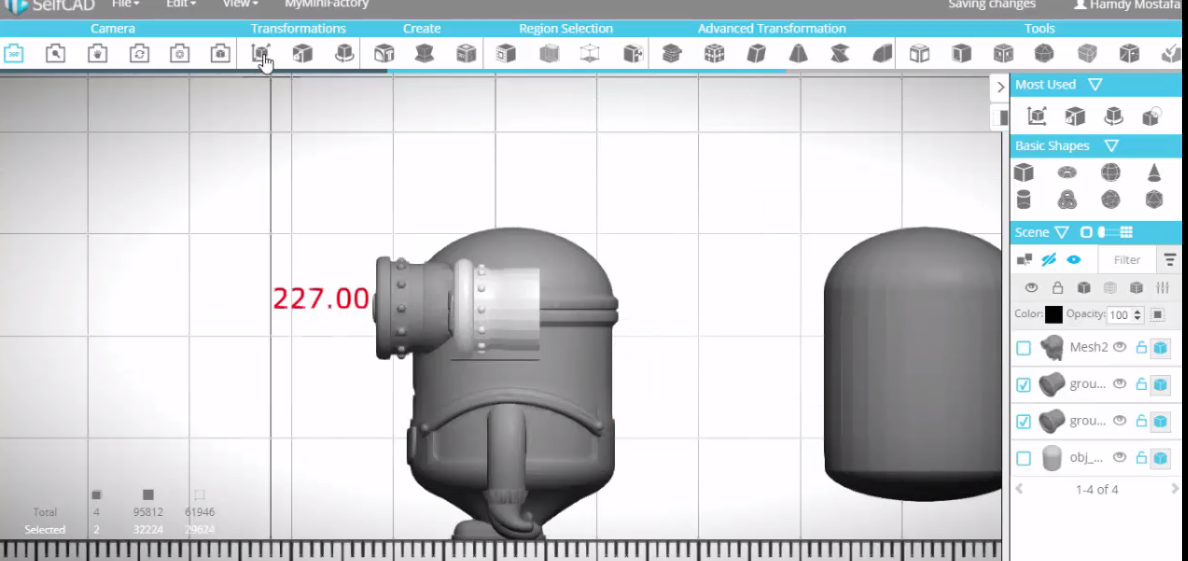
Task: Pick the stacked layers icon in Advanced Transformation
Action: pyautogui.click(x=671, y=54)
